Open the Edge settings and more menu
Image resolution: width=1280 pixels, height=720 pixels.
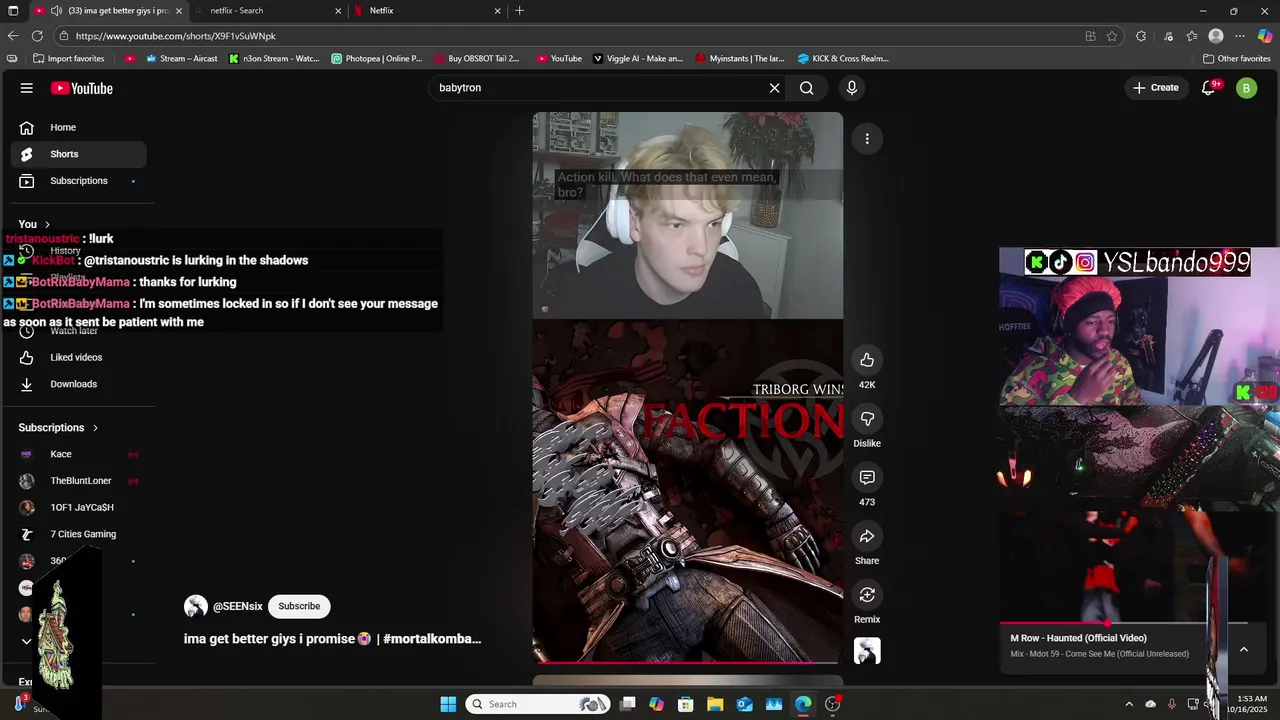tap(1240, 36)
